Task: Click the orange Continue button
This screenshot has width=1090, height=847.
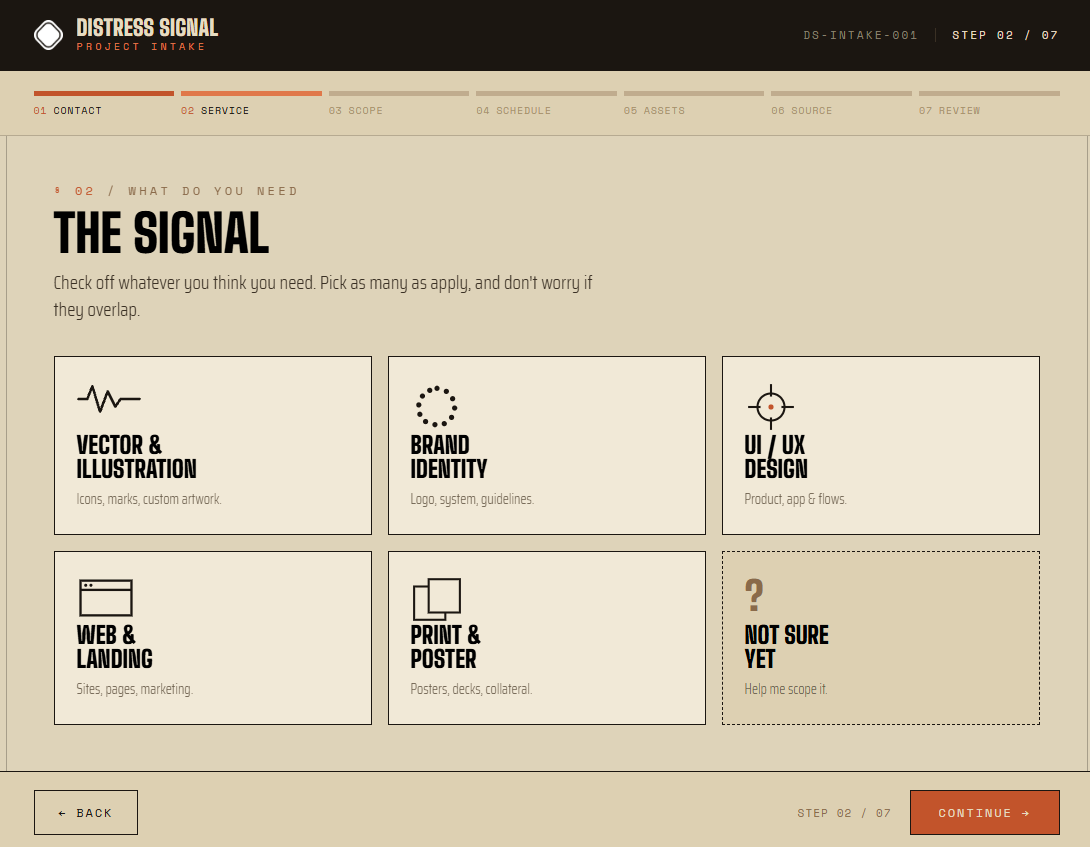Action: click(984, 812)
